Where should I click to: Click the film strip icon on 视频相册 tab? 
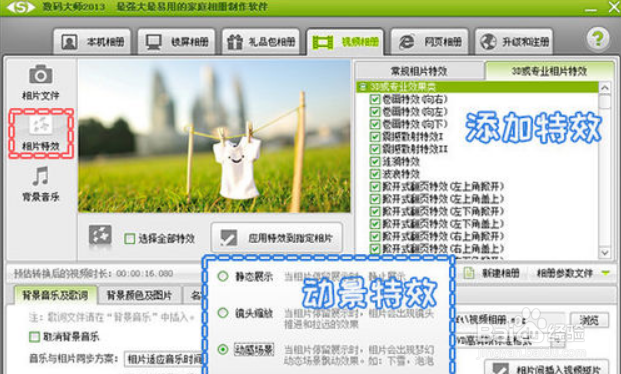[323, 42]
